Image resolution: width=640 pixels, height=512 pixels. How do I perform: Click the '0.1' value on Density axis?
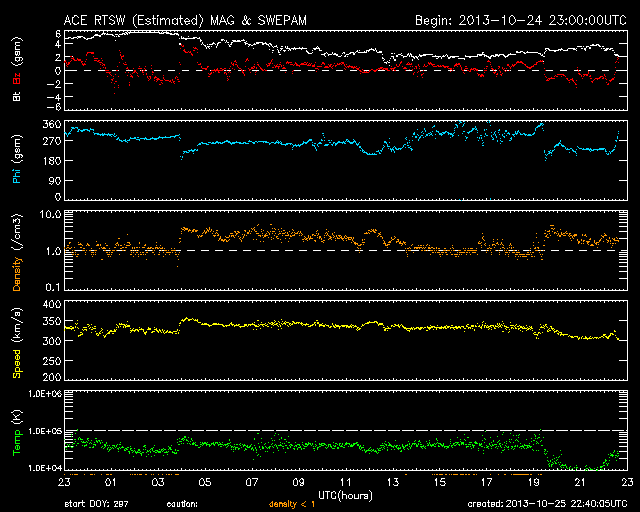tap(53, 287)
